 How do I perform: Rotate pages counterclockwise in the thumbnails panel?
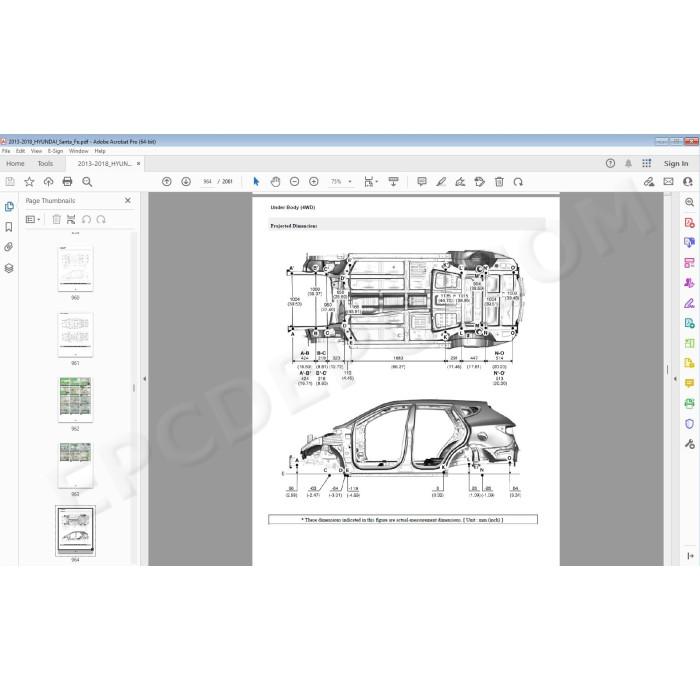coord(86,219)
